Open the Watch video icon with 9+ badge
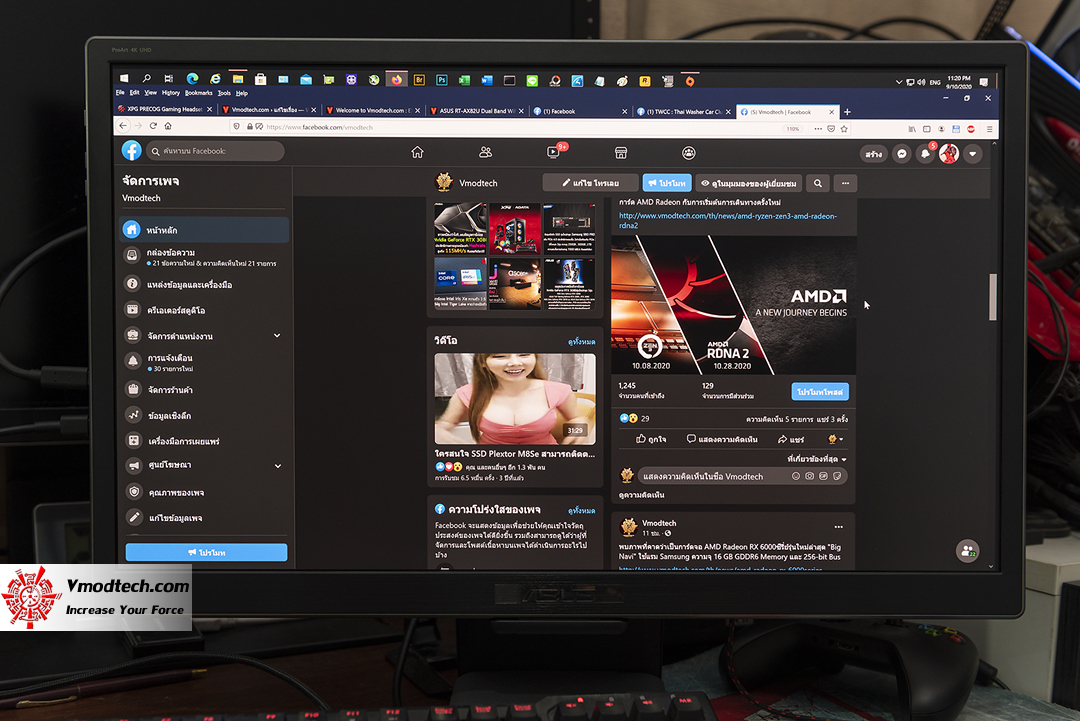The width and height of the screenshot is (1080, 721). pyautogui.click(x=554, y=151)
